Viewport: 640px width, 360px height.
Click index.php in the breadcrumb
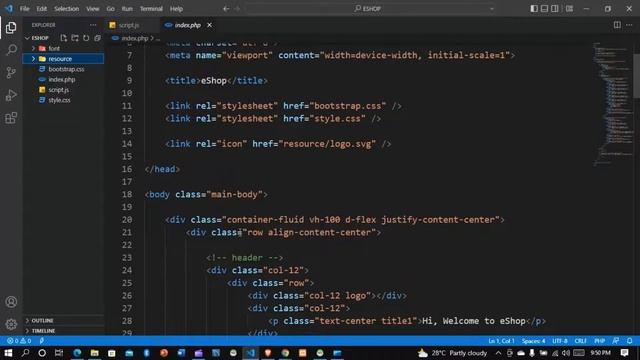(x=134, y=38)
